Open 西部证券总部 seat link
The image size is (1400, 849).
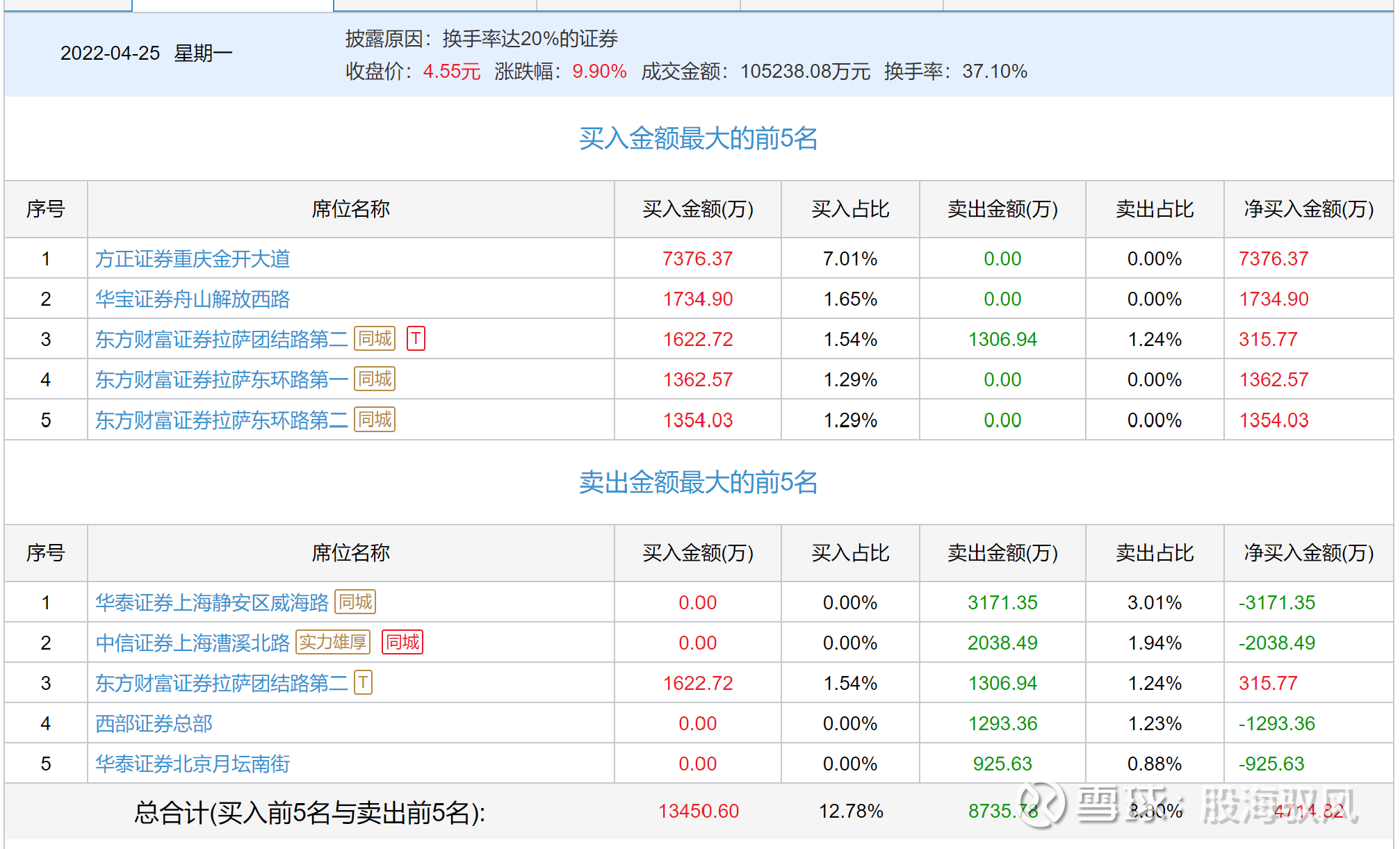click(x=154, y=724)
